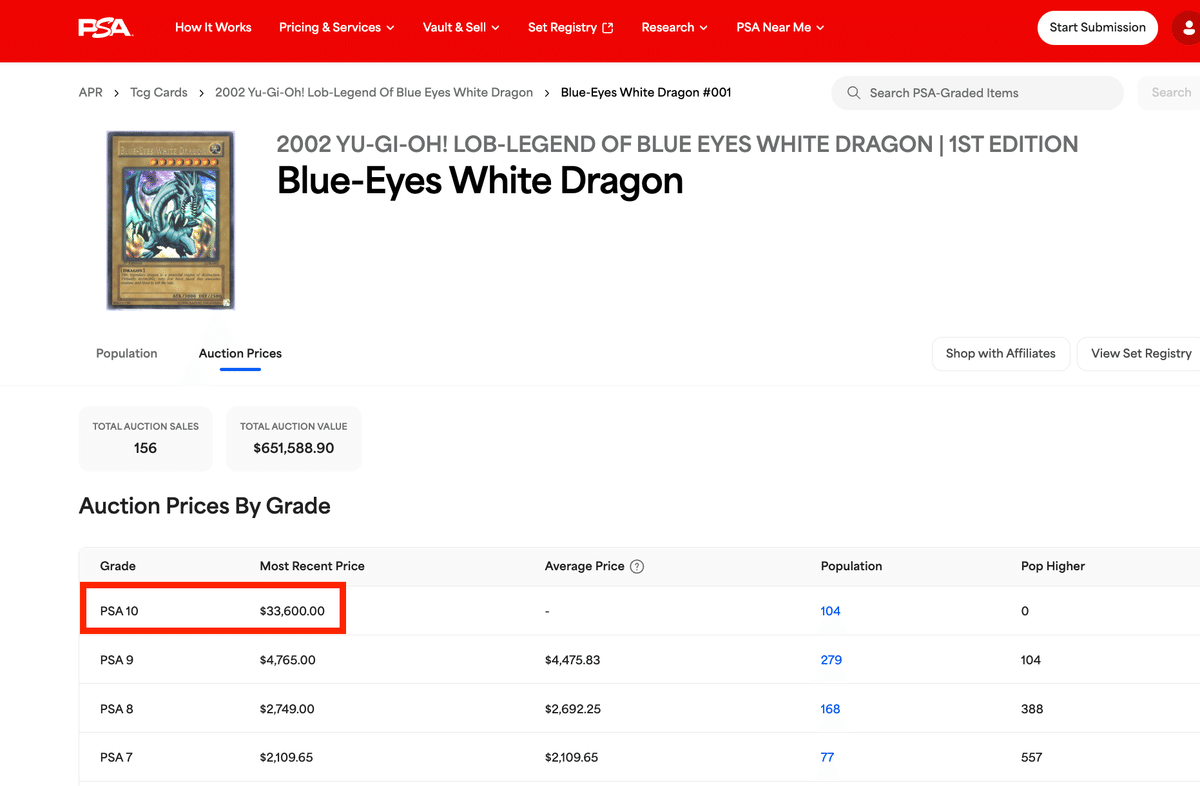Select the PSA 10 grade cell
The height and width of the screenshot is (786, 1200).
coord(119,611)
